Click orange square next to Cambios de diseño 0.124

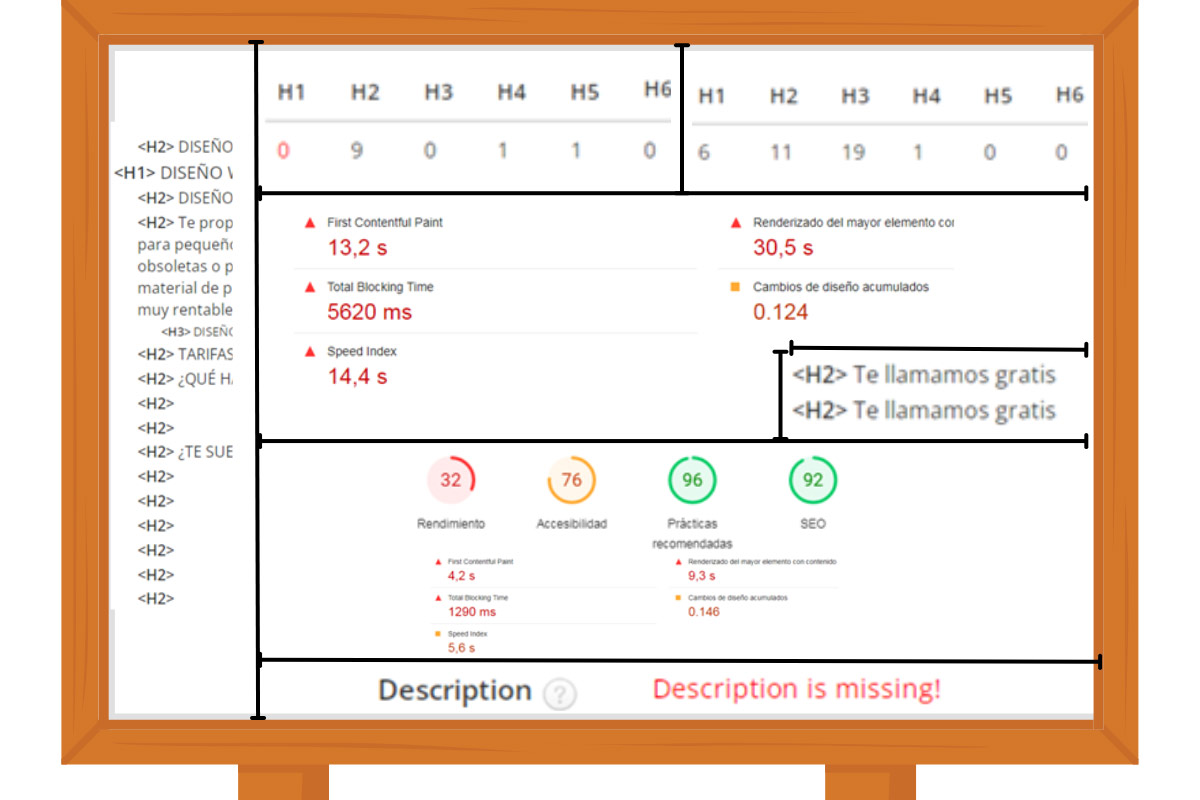coord(735,287)
